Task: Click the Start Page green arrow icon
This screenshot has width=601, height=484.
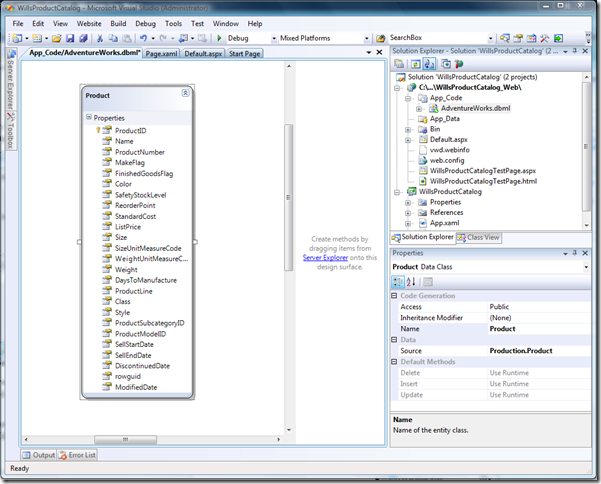Action: [x=558, y=38]
